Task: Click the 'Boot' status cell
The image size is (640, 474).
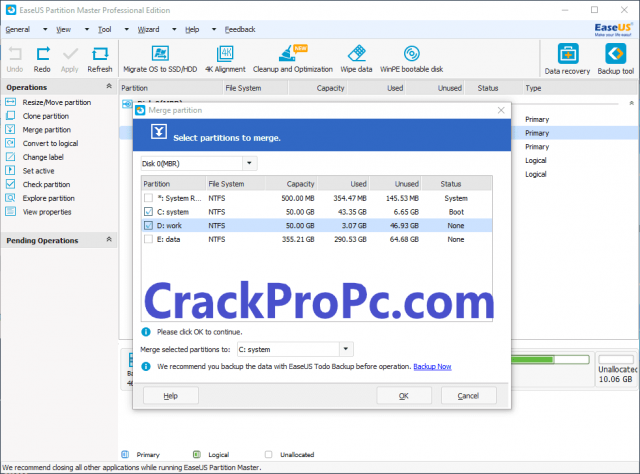Action: click(456, 212)
